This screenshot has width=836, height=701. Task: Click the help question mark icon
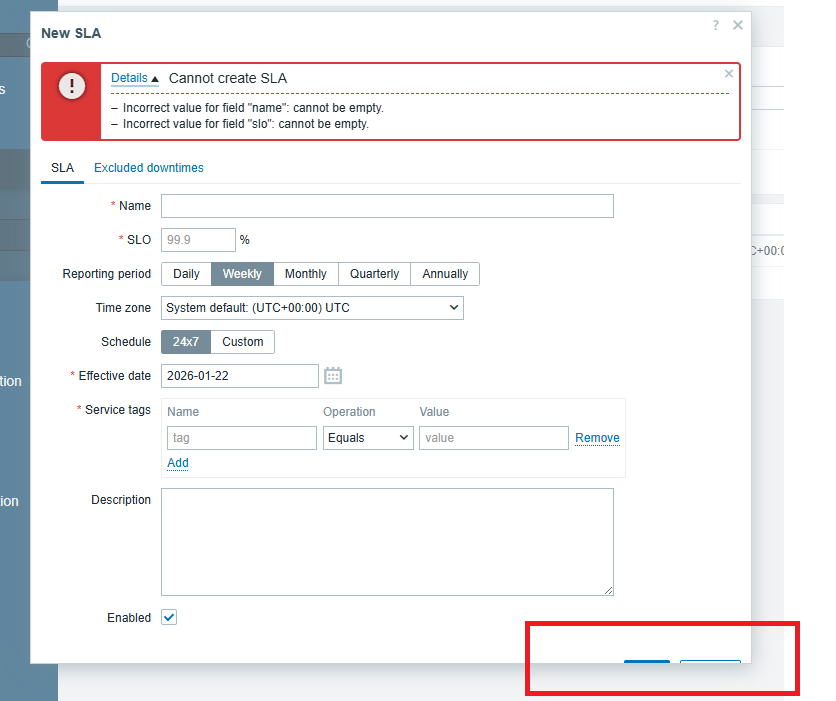pyautogui.click(x=715, y=26)
